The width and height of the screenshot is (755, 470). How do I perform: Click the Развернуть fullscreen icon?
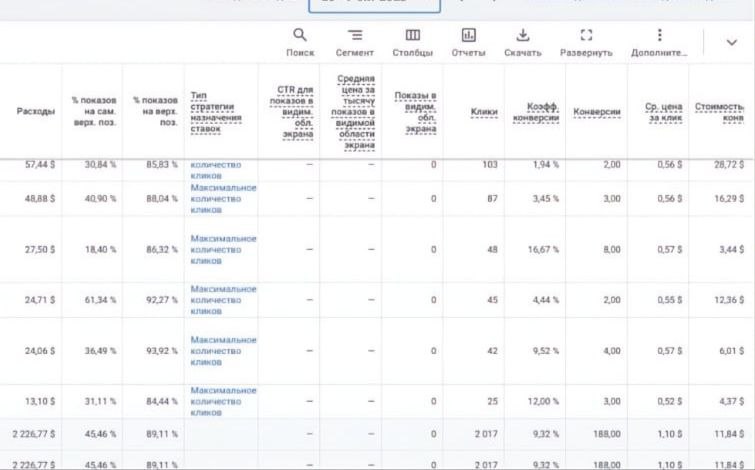tap(586, 35)
